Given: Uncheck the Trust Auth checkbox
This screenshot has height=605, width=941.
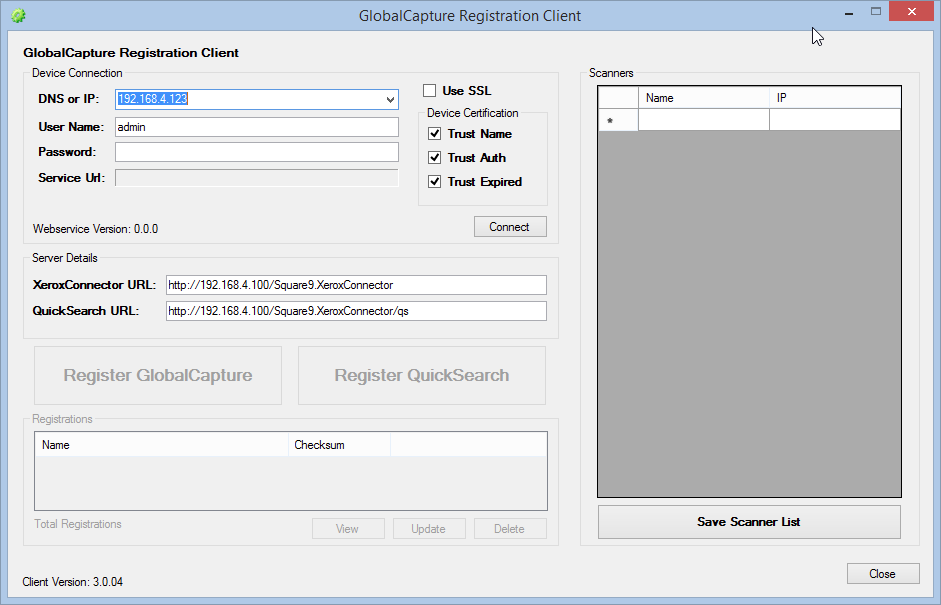Looking at the screenshot, I should [434, 158].
